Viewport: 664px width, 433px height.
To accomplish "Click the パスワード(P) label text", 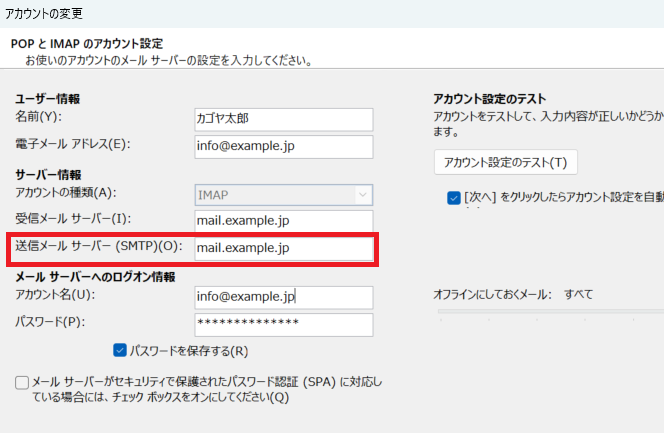I will (x=48, y=322).
